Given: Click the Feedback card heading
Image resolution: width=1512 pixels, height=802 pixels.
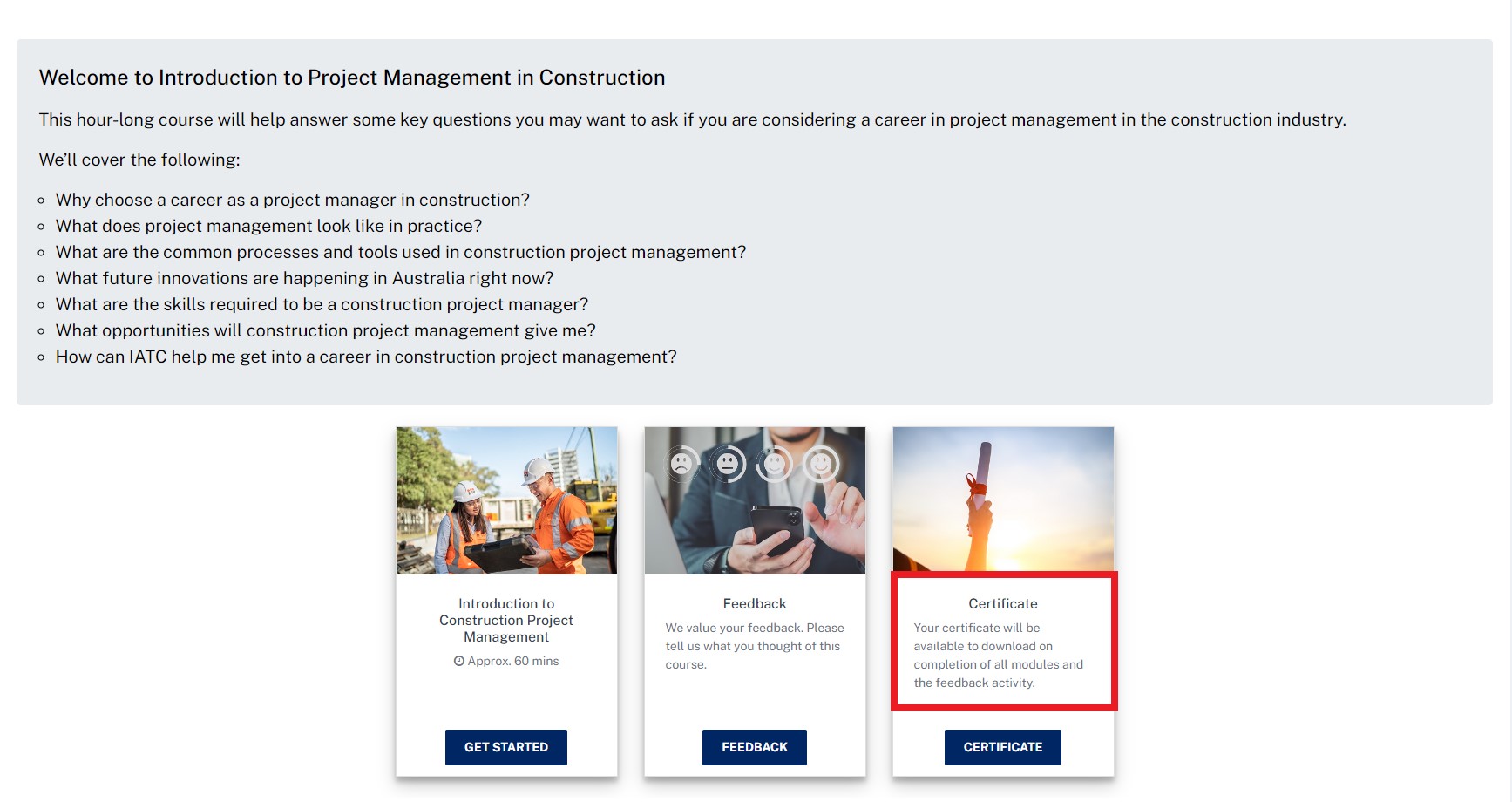Looking at the screenshot, I should coord(754,603).
